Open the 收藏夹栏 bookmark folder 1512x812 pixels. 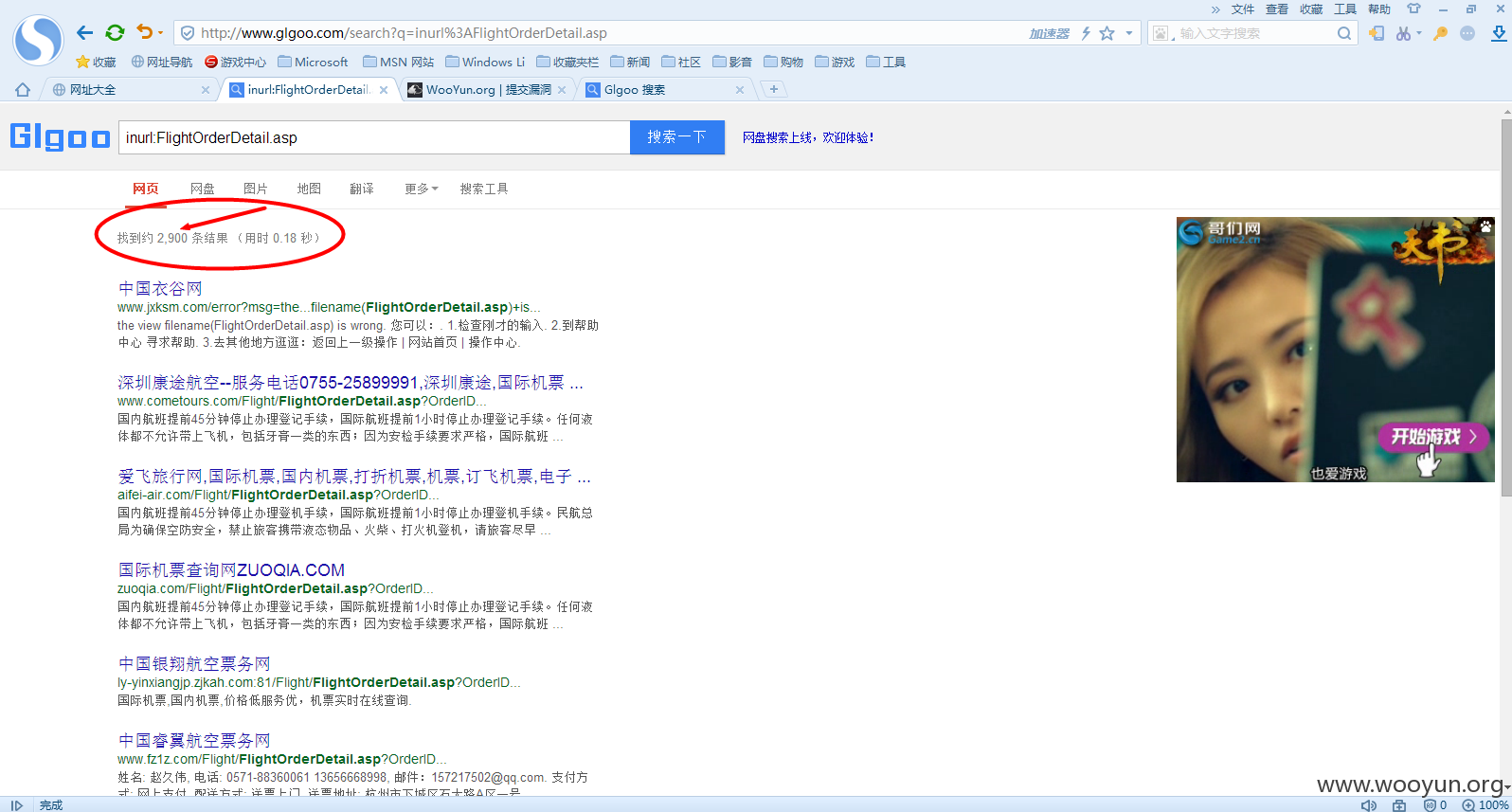point(567,62)
